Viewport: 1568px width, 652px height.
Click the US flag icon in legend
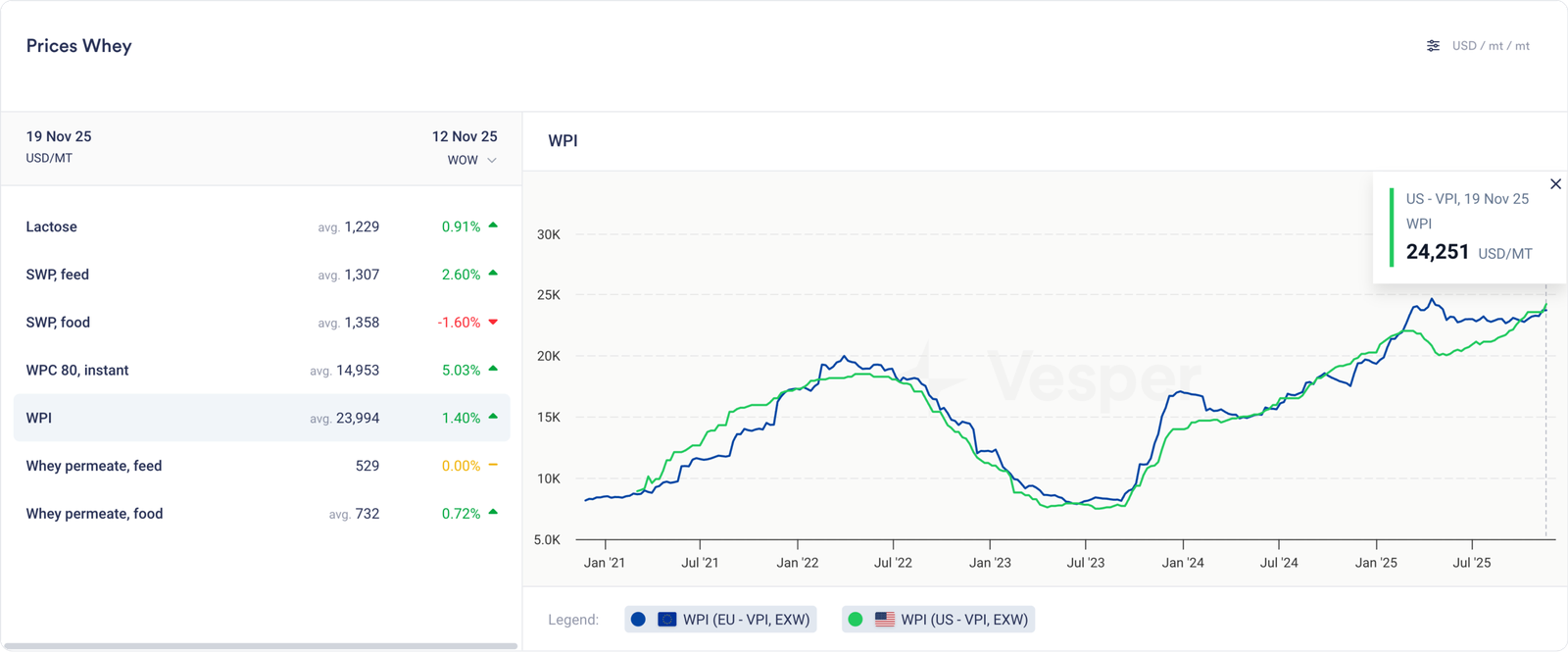pos(884,620)
